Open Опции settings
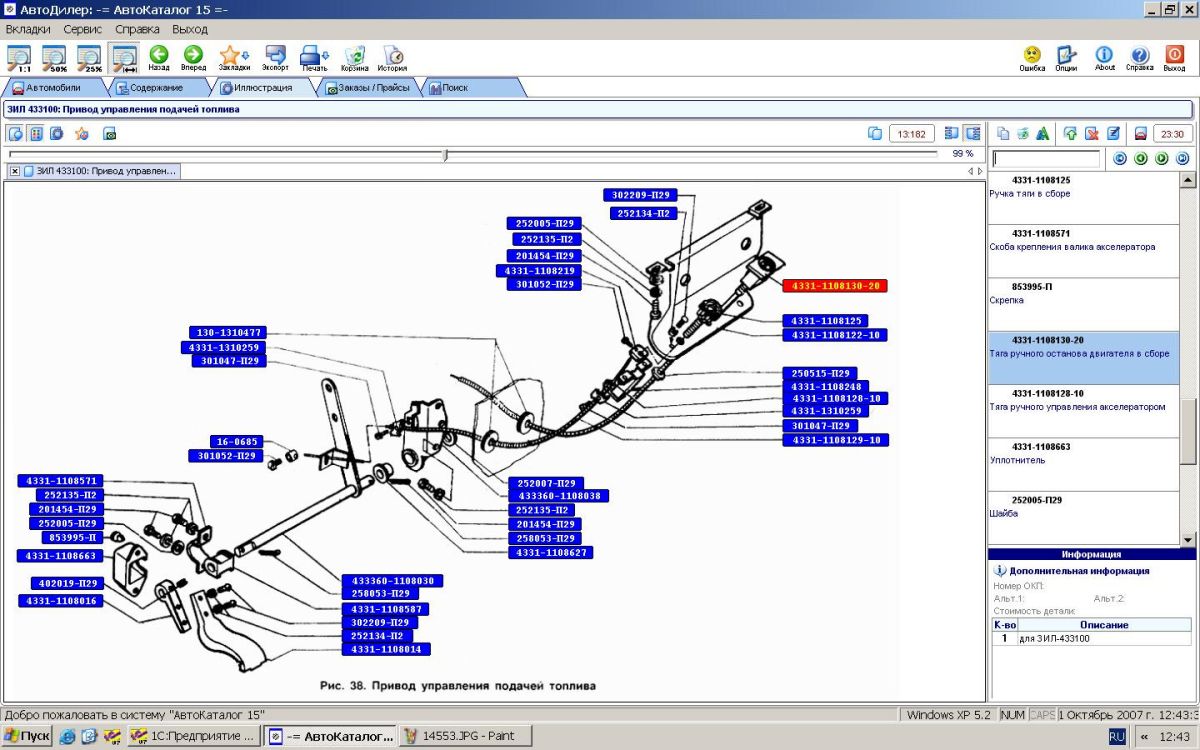Image resolution: width=1200 pixels, height=750 pixels. (1066, 58)
